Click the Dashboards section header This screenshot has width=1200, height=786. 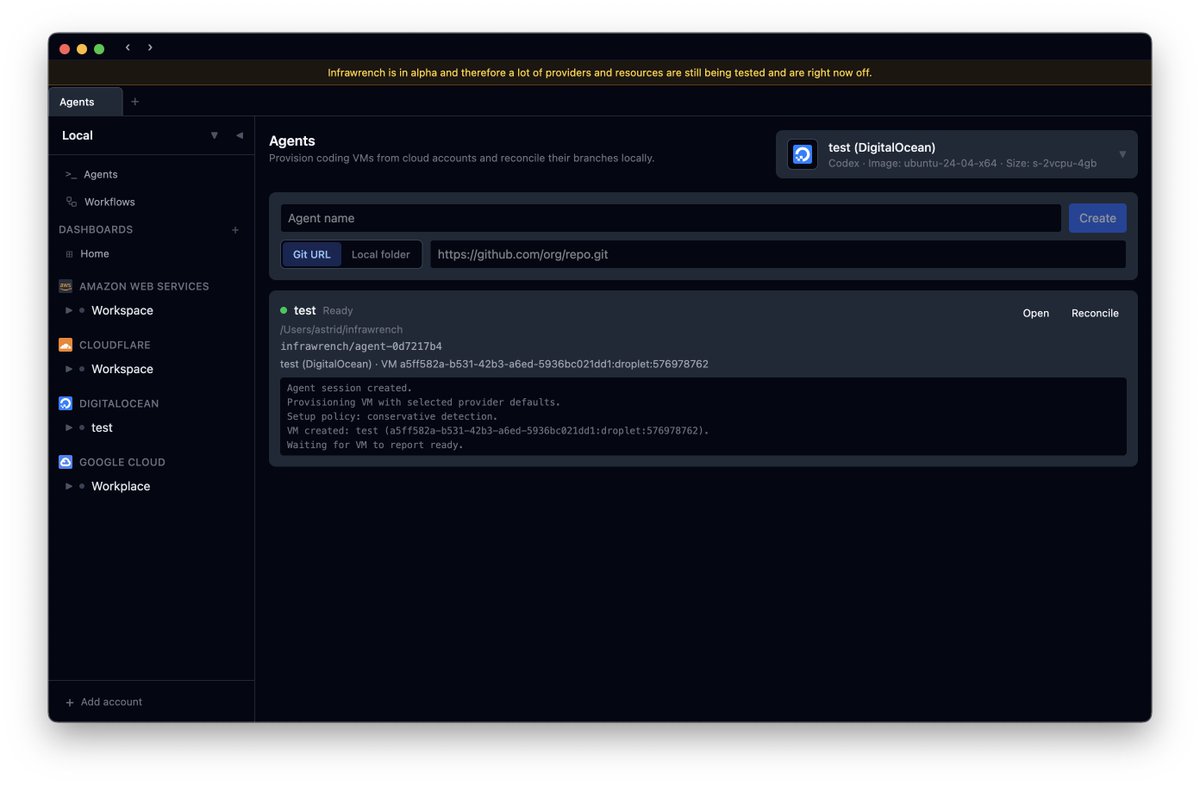pos(96,230)
